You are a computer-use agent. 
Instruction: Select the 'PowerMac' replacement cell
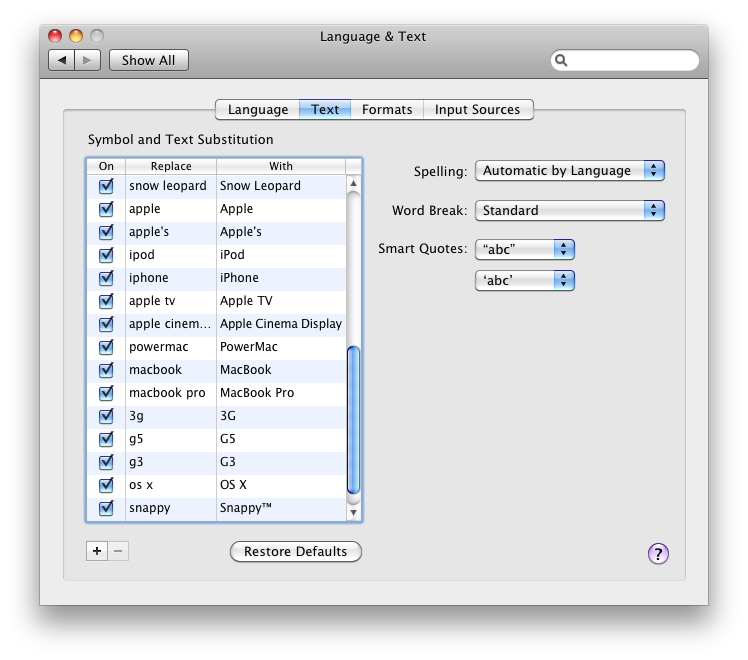click(281, 347)
